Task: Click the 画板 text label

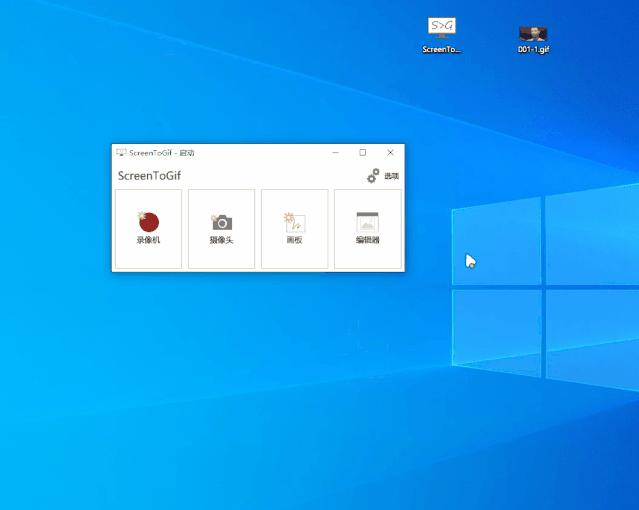Action: (x=294, y=241)
